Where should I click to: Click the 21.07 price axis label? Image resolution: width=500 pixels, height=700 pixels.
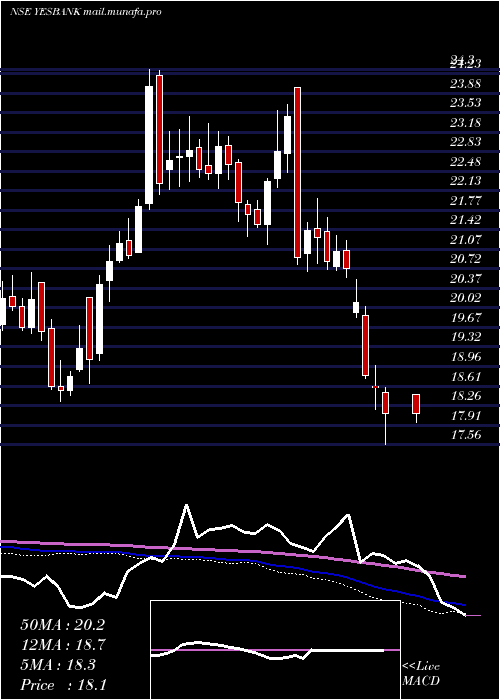465,240
